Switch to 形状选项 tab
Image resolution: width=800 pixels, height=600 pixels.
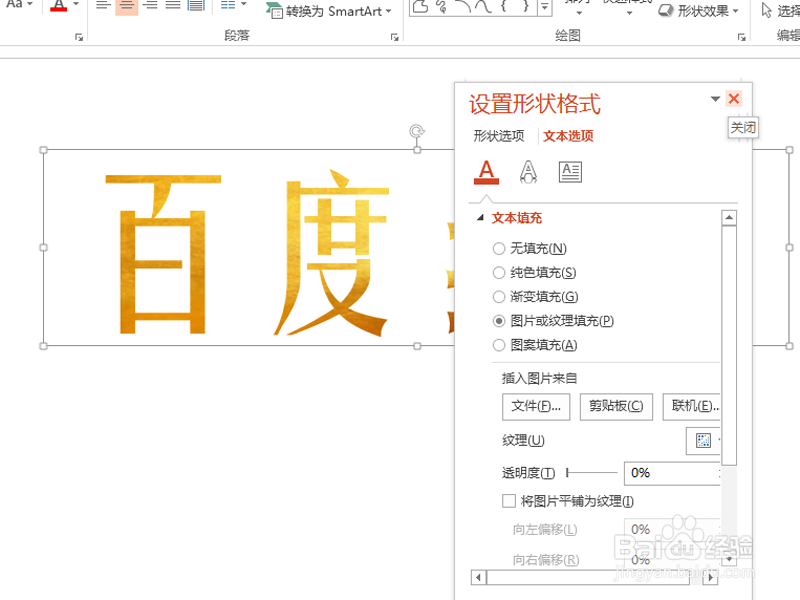point(498,136)
